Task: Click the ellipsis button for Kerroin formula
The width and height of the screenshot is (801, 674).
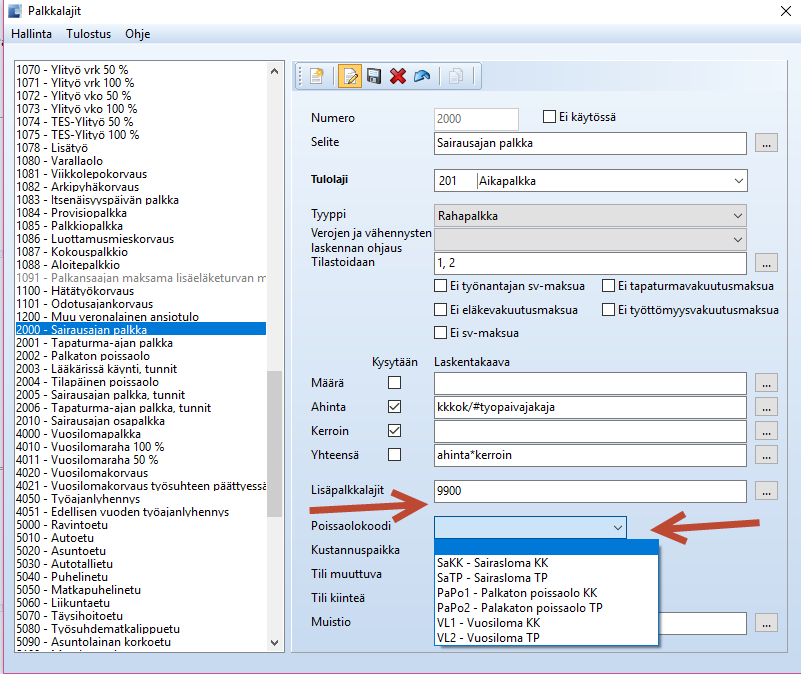Action: click(766, 431)
